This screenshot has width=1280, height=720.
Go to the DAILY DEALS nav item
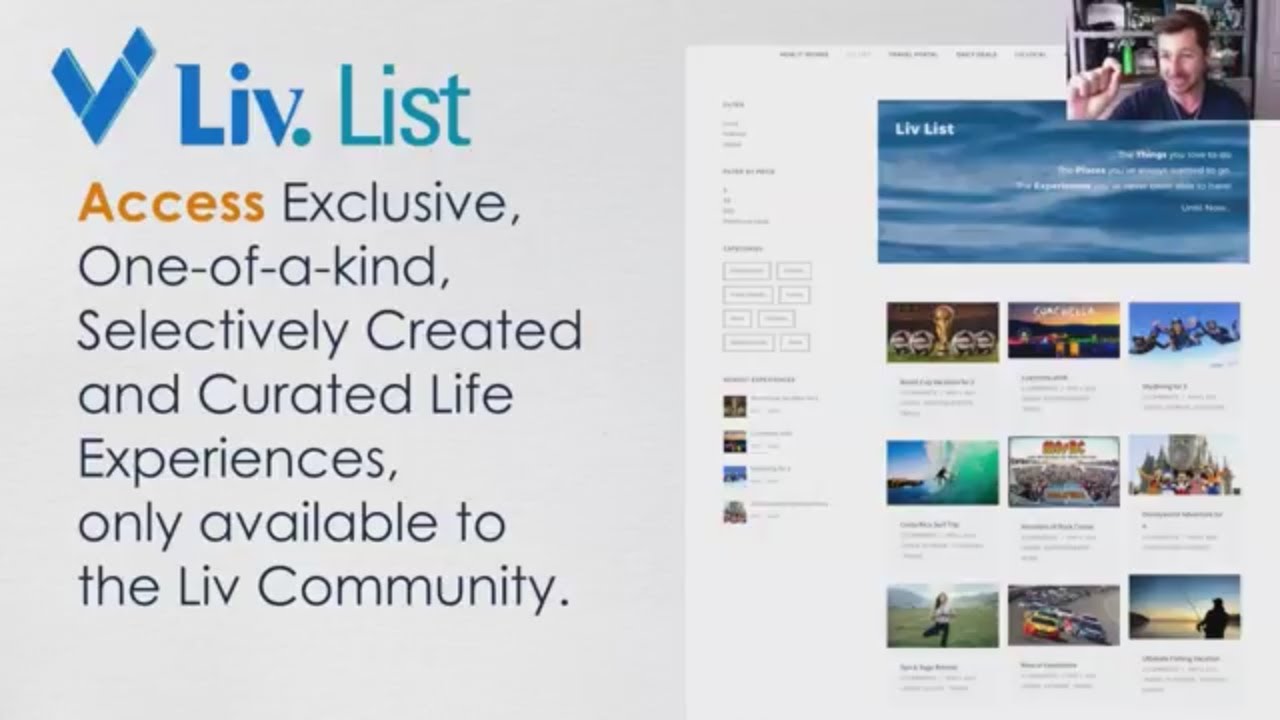coord(977,54)
